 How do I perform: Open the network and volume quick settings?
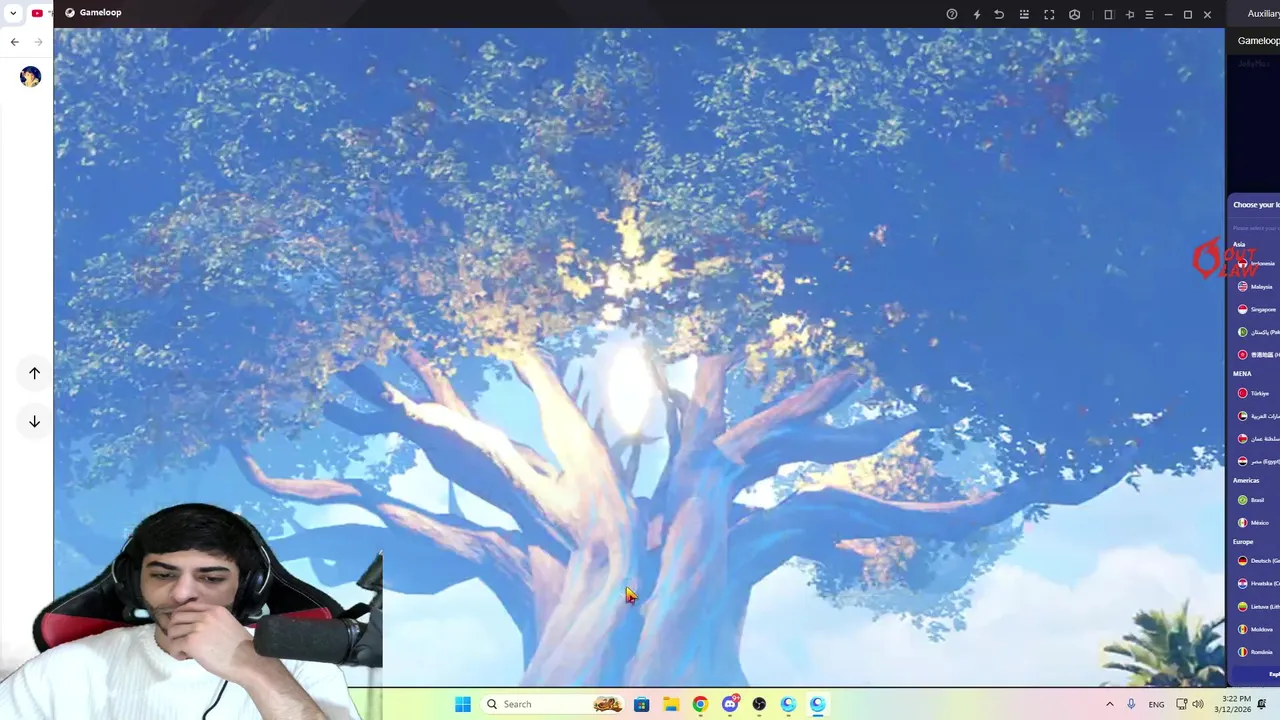(x=1190, y=704)
